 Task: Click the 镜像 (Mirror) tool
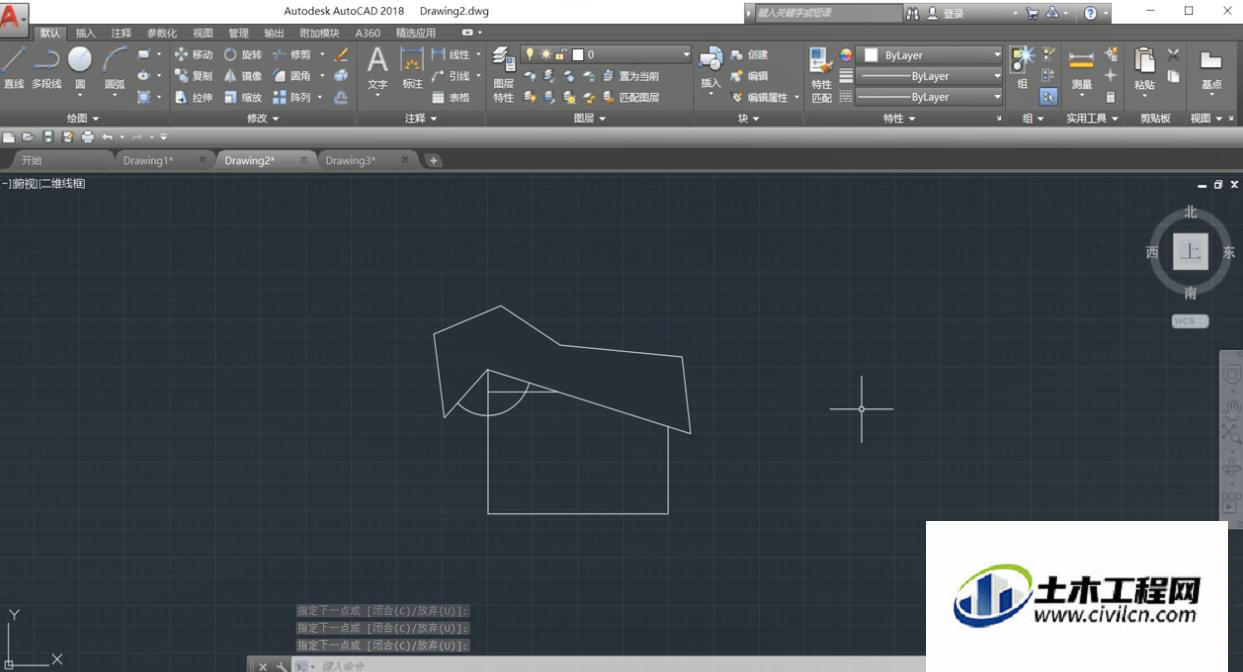pyautogui.click(x=242, y=76)
